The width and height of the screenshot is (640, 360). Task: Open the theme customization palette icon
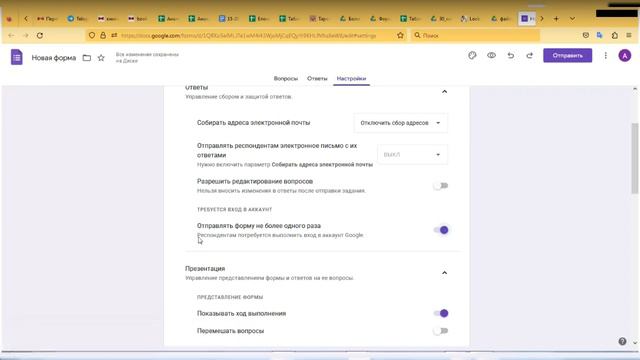472,56
